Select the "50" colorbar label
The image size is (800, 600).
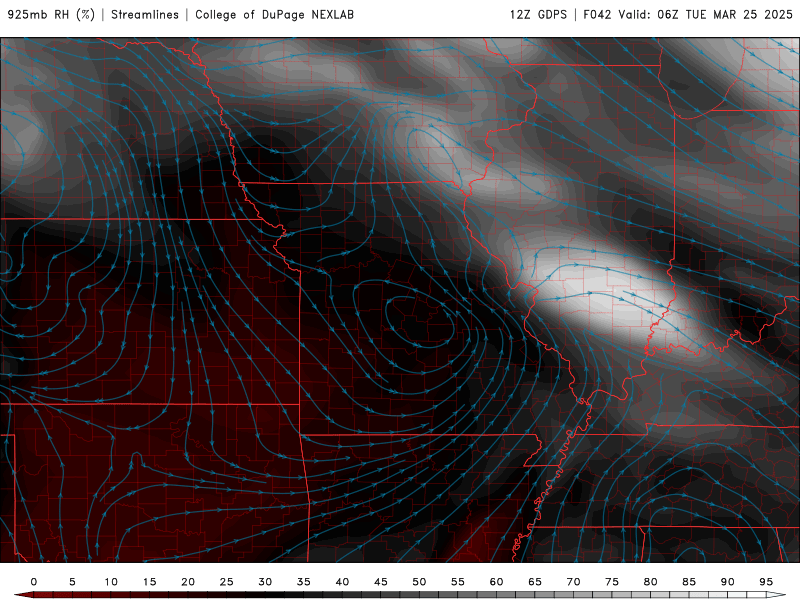[419, 582]
